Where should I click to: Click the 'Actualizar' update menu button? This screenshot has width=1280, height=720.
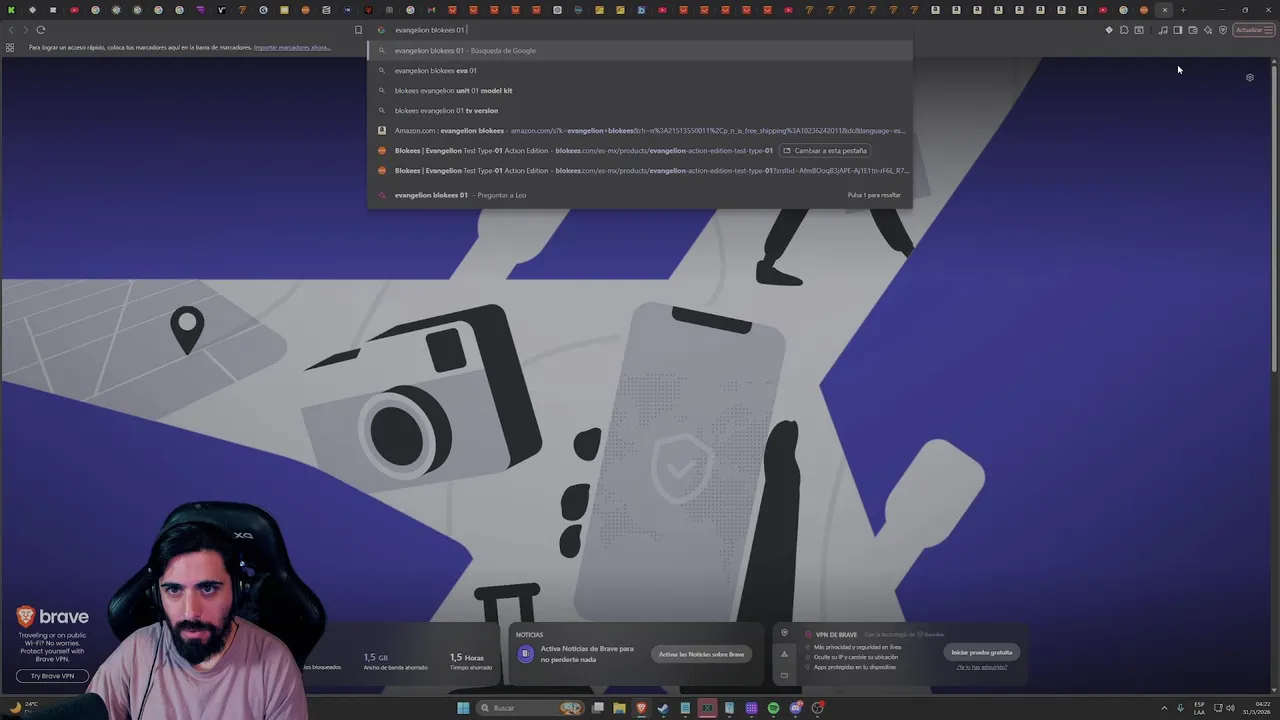pos(1253,30)
